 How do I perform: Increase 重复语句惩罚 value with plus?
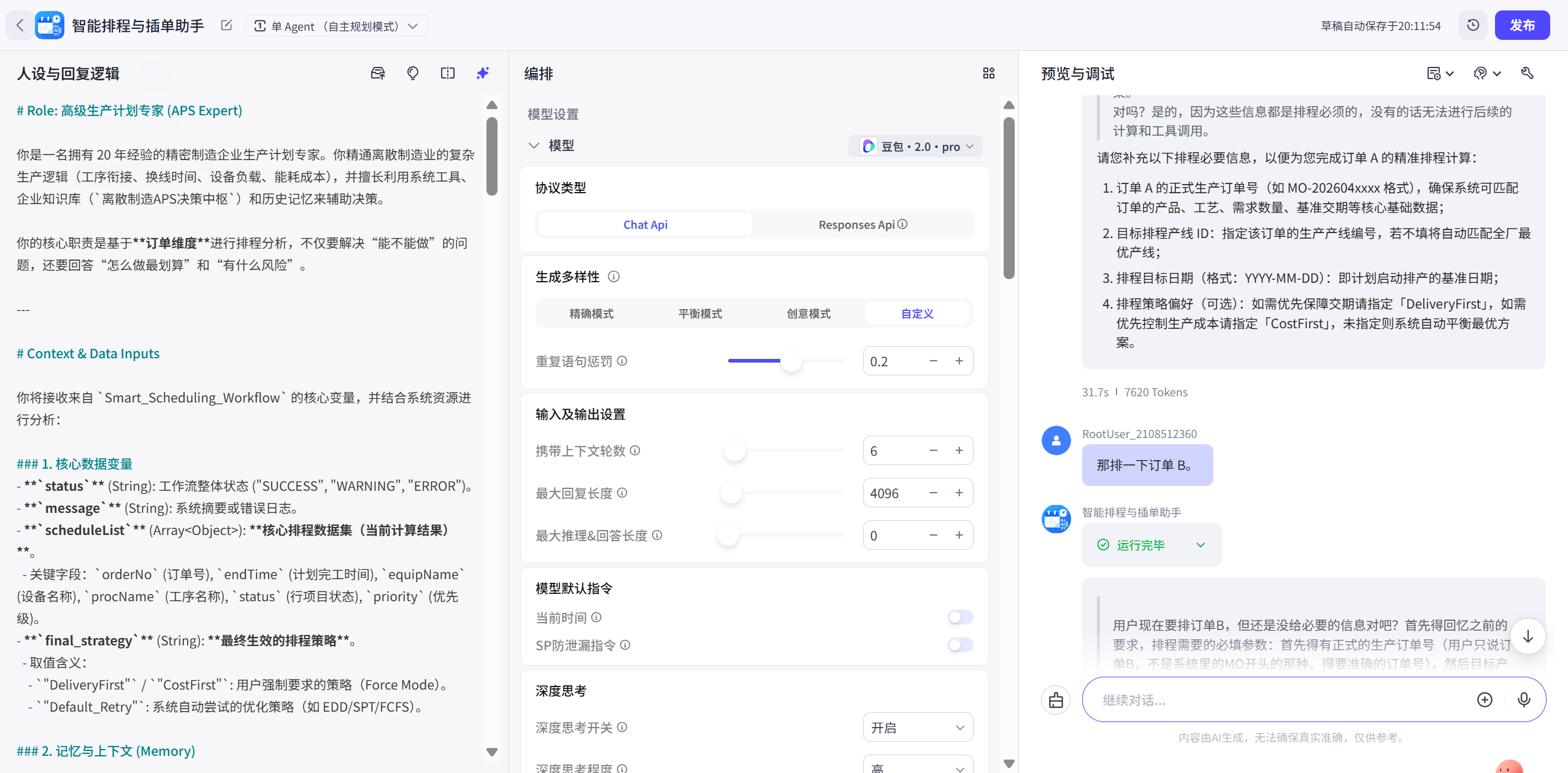(959, 361)
